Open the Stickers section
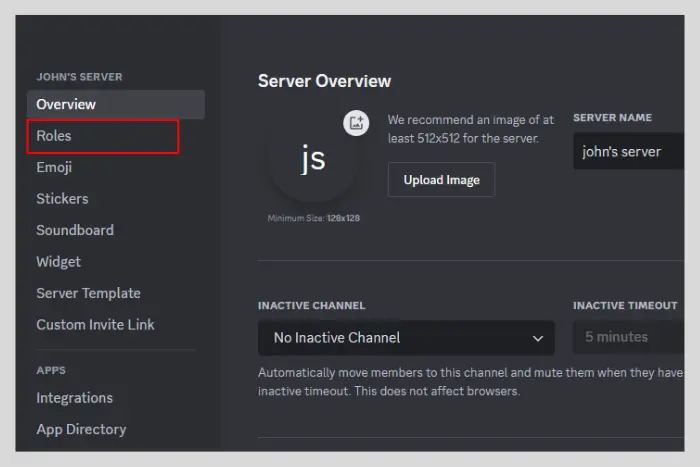 62,199
